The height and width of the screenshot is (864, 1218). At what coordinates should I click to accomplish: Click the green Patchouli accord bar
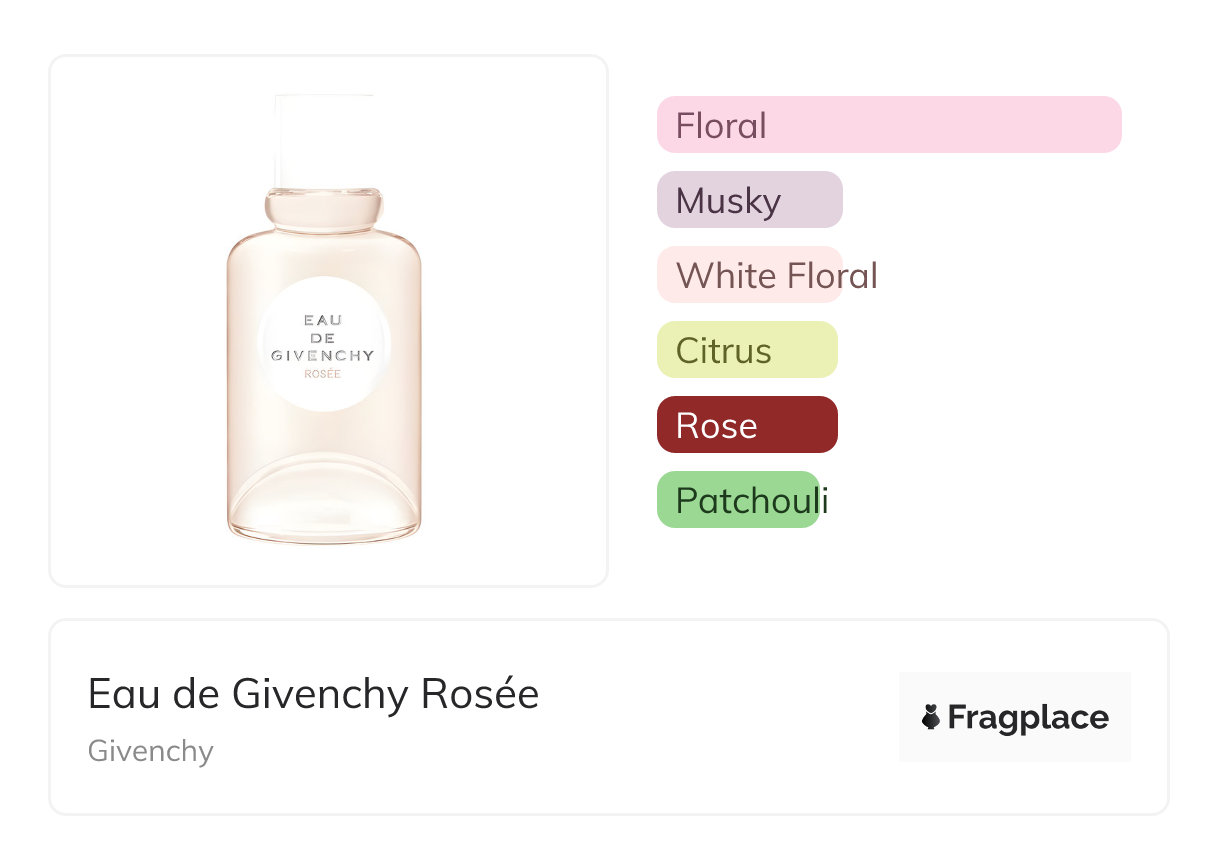738,500
